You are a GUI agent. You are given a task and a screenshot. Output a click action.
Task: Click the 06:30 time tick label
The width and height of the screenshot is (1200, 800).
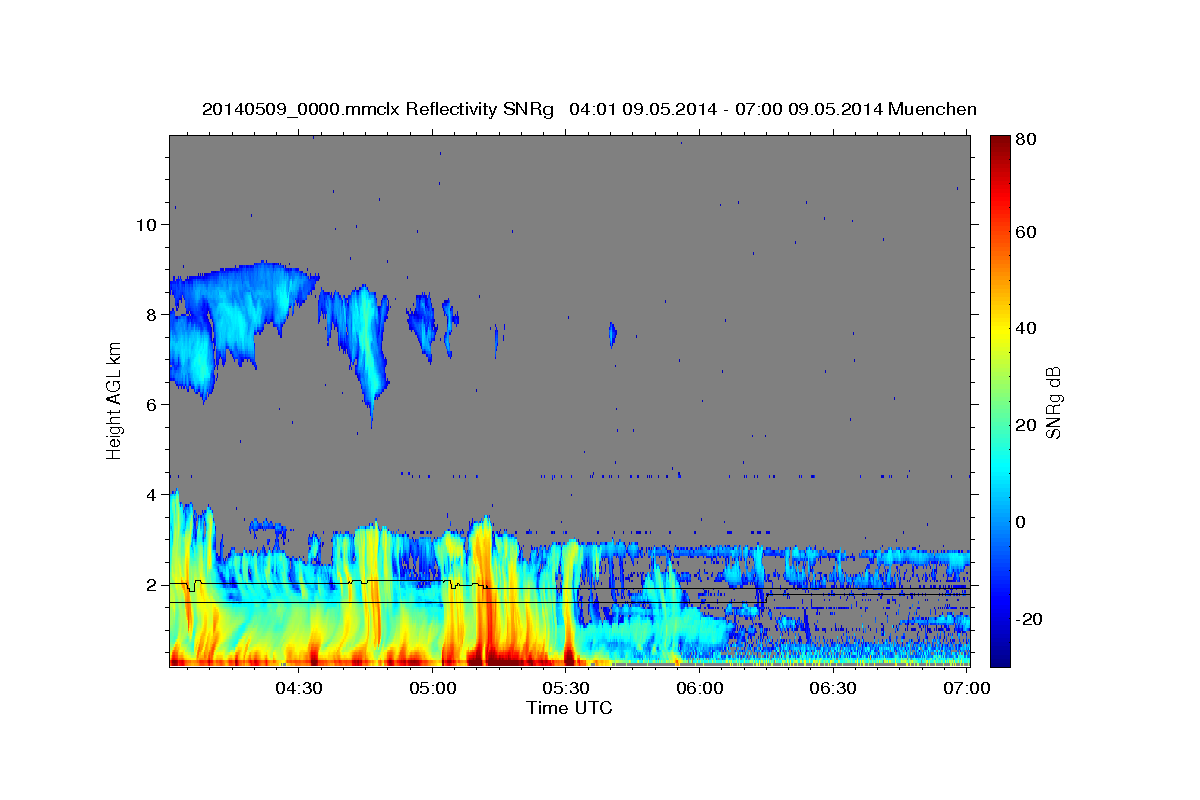833,688
